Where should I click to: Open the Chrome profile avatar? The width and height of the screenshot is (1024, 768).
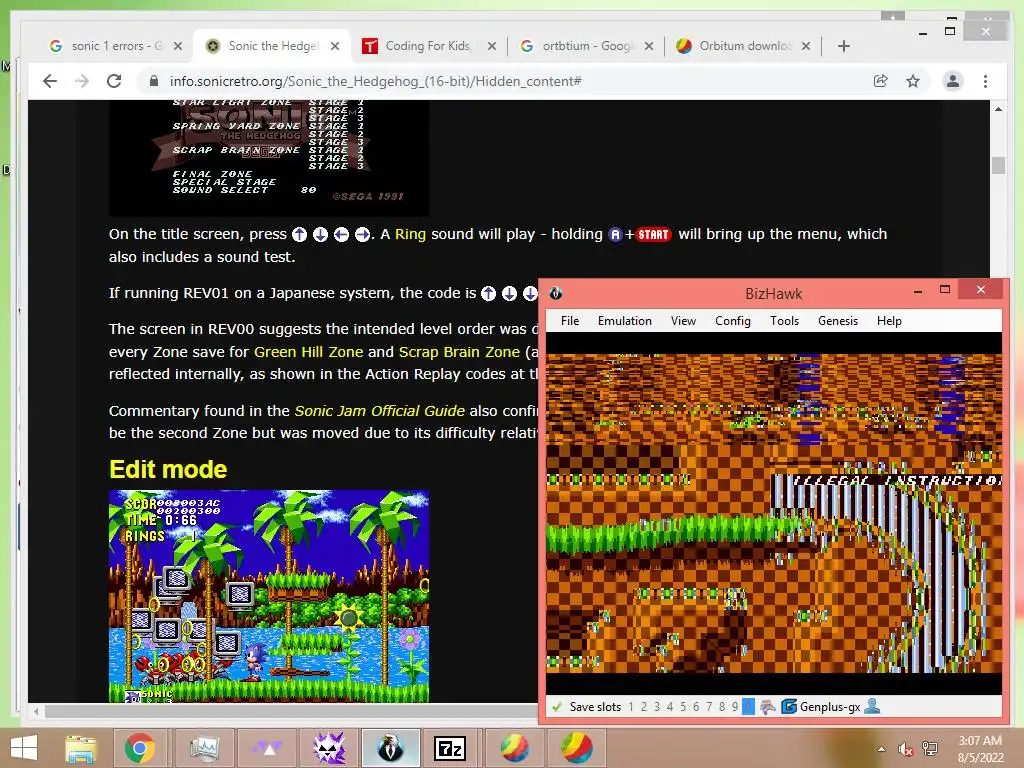tap(953, 81)
